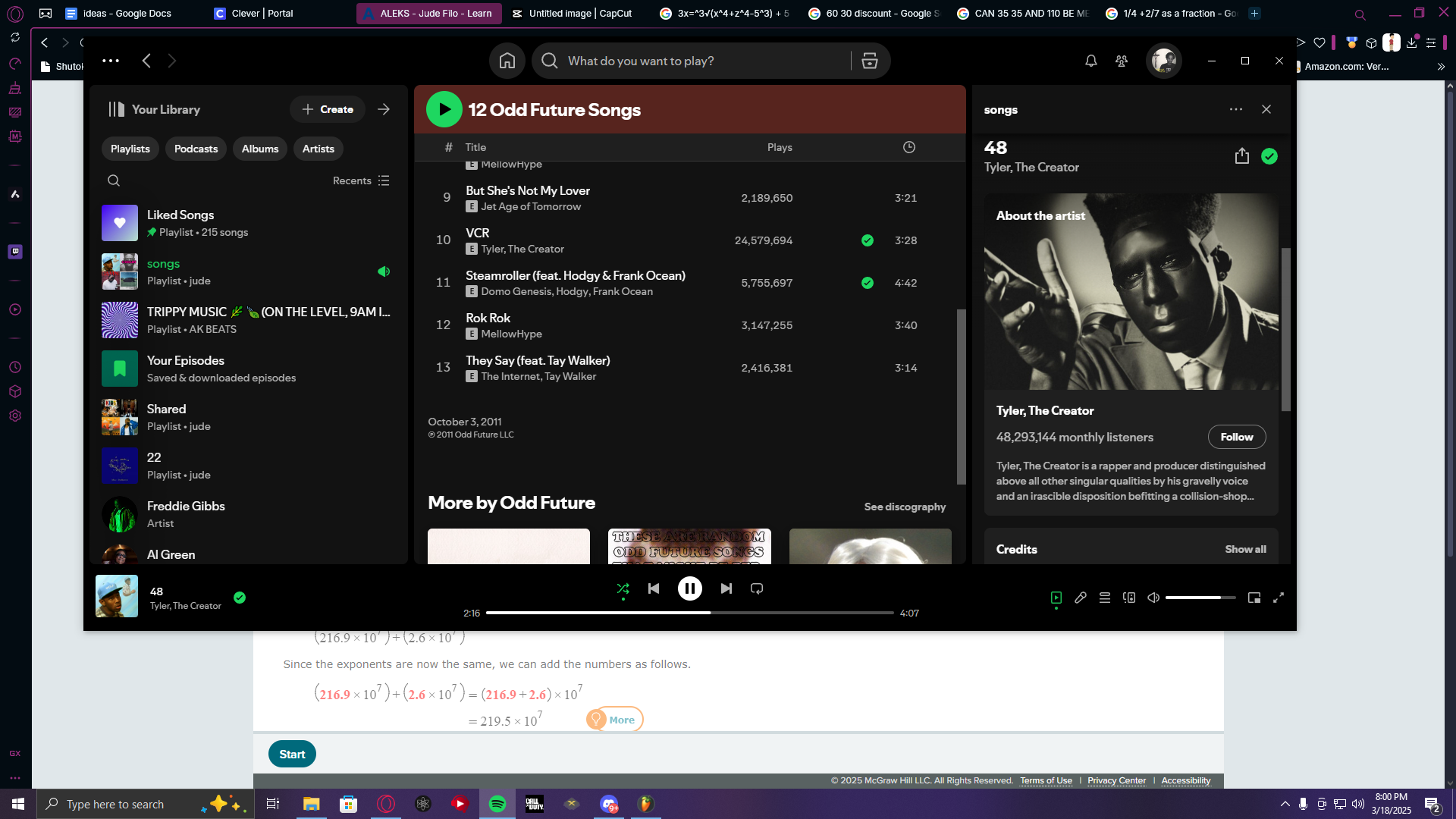Show all credits
This screenshot has width=1456, height=819.
tap(1245, 549)
